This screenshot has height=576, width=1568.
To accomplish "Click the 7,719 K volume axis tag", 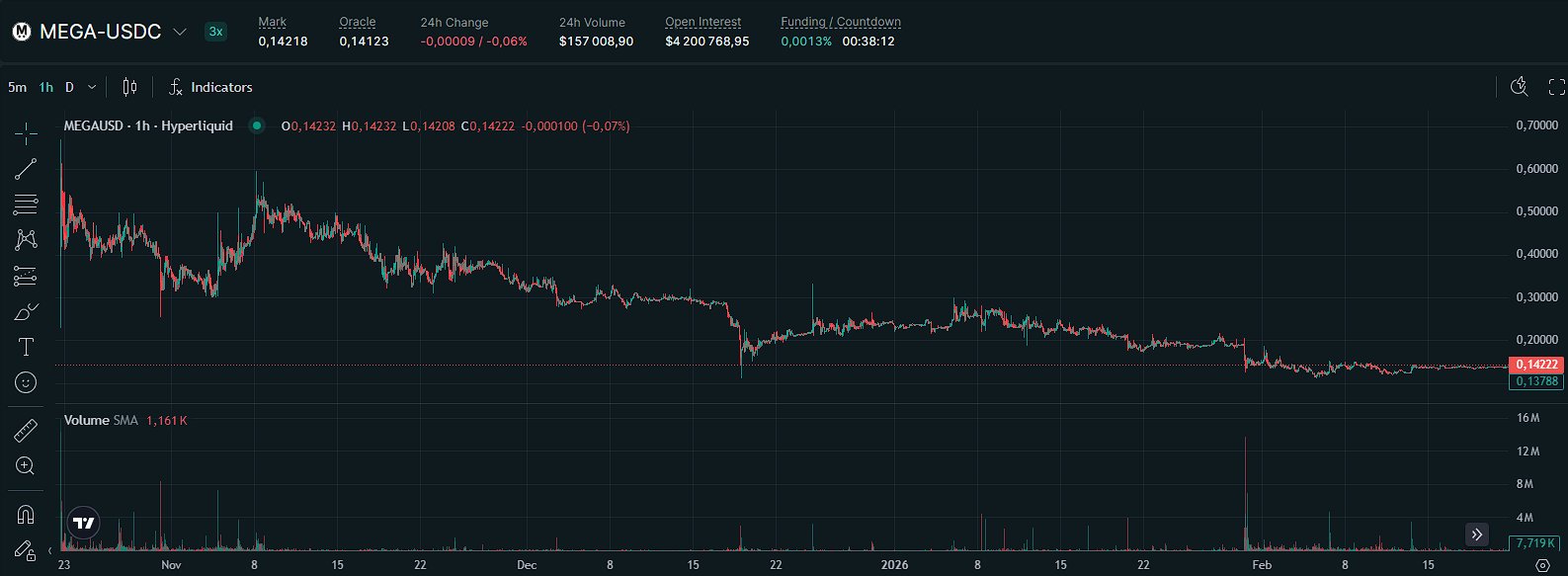I will [x=1536, y=543].
